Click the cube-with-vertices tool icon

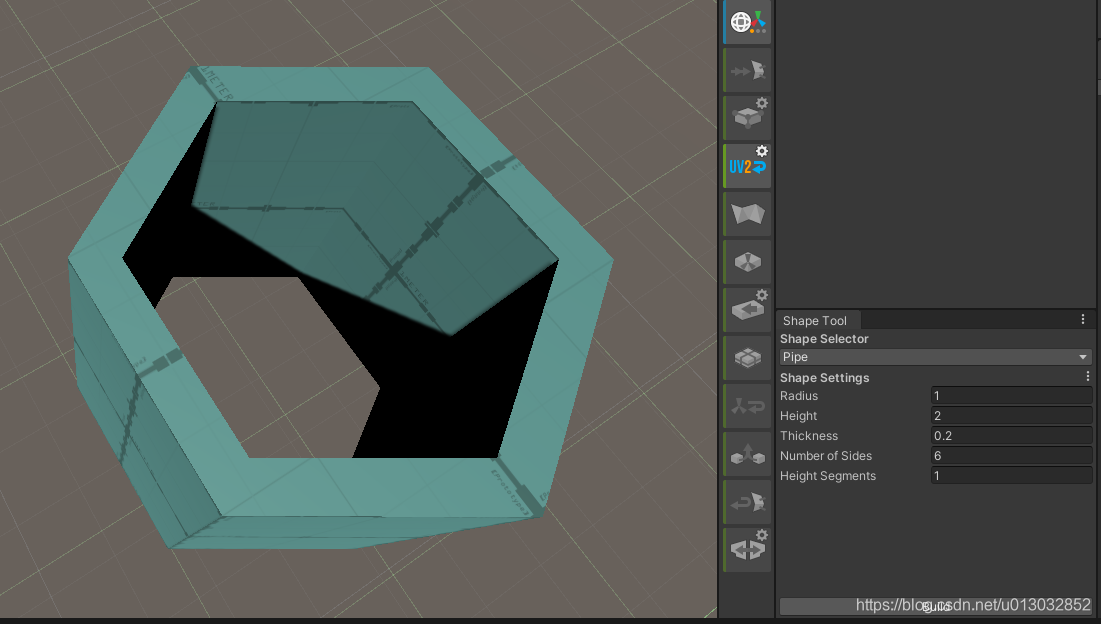click(x=746, y=119)
